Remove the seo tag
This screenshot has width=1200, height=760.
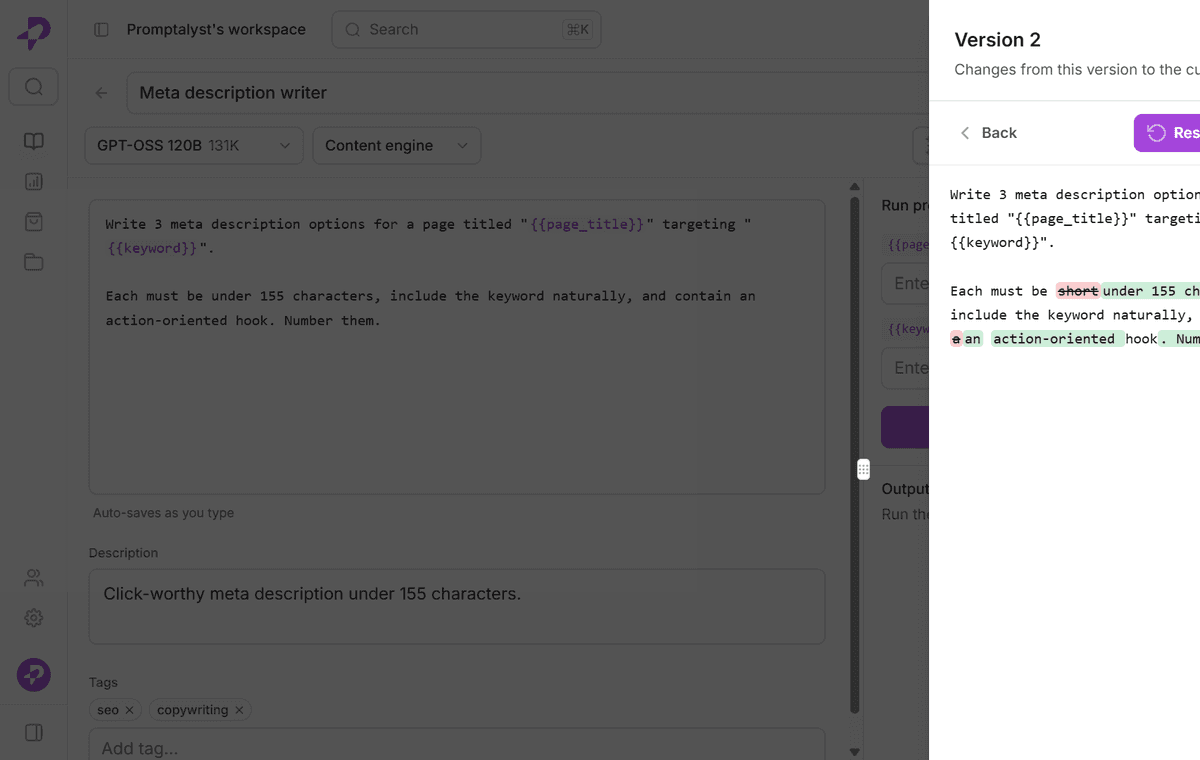(129, 710)
